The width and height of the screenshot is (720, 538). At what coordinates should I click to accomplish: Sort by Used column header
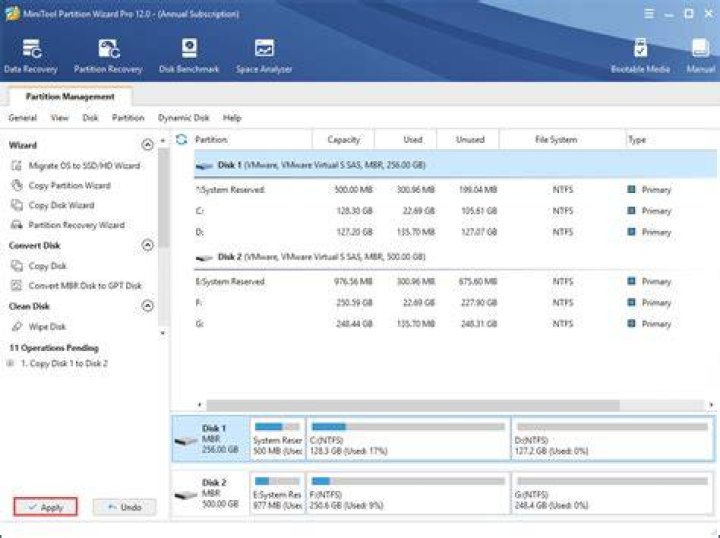tap(406, 140)
